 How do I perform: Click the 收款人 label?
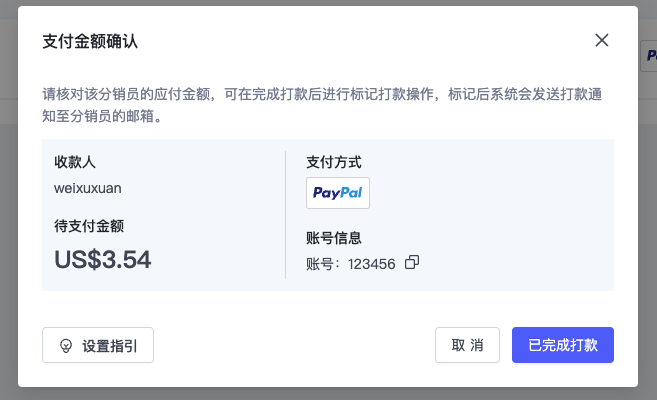(75, 162)
